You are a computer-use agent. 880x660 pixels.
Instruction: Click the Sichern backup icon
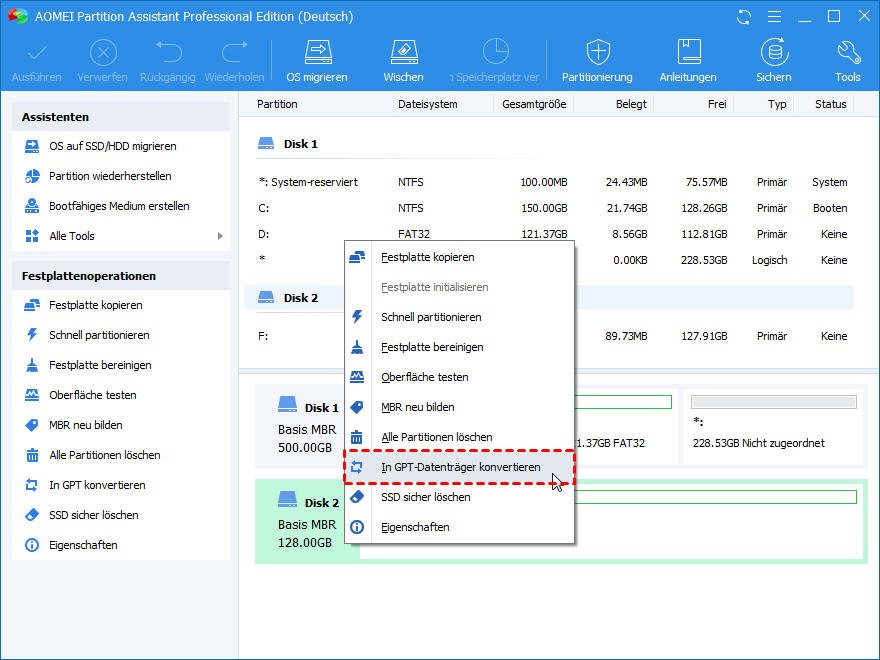[773, 53]
